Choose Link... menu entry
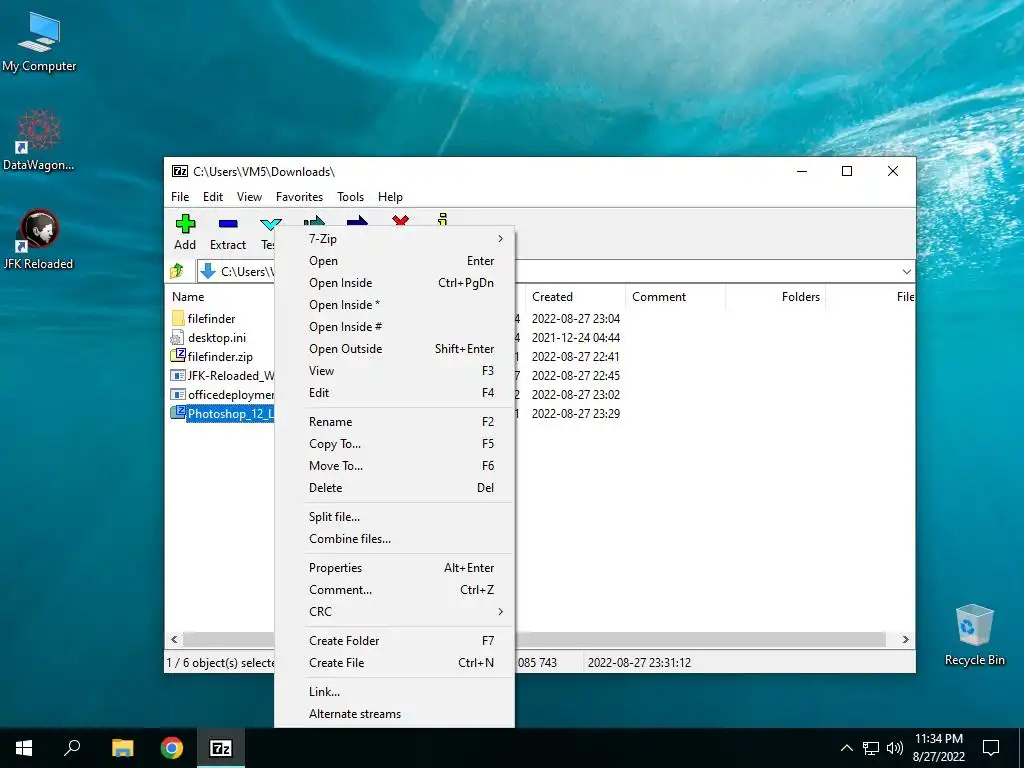Viewport: 1024px width, 768px height. (394, 692)
